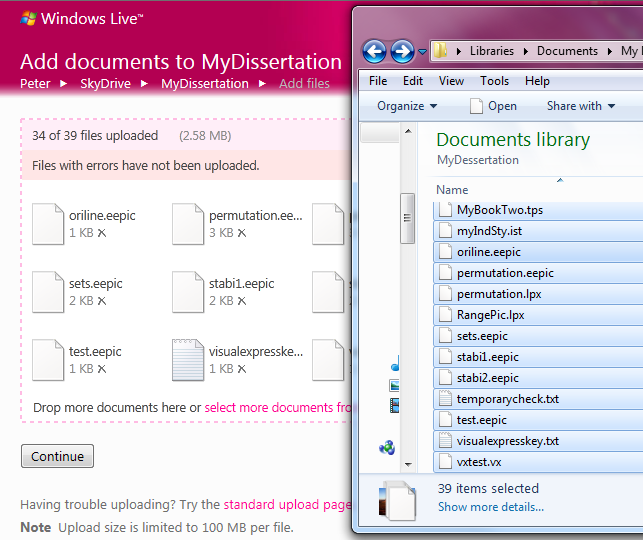Select myIndSty.ist file icon in list
Image resolution: width=643 pixels, height=540 pixels.
point(445,231)
